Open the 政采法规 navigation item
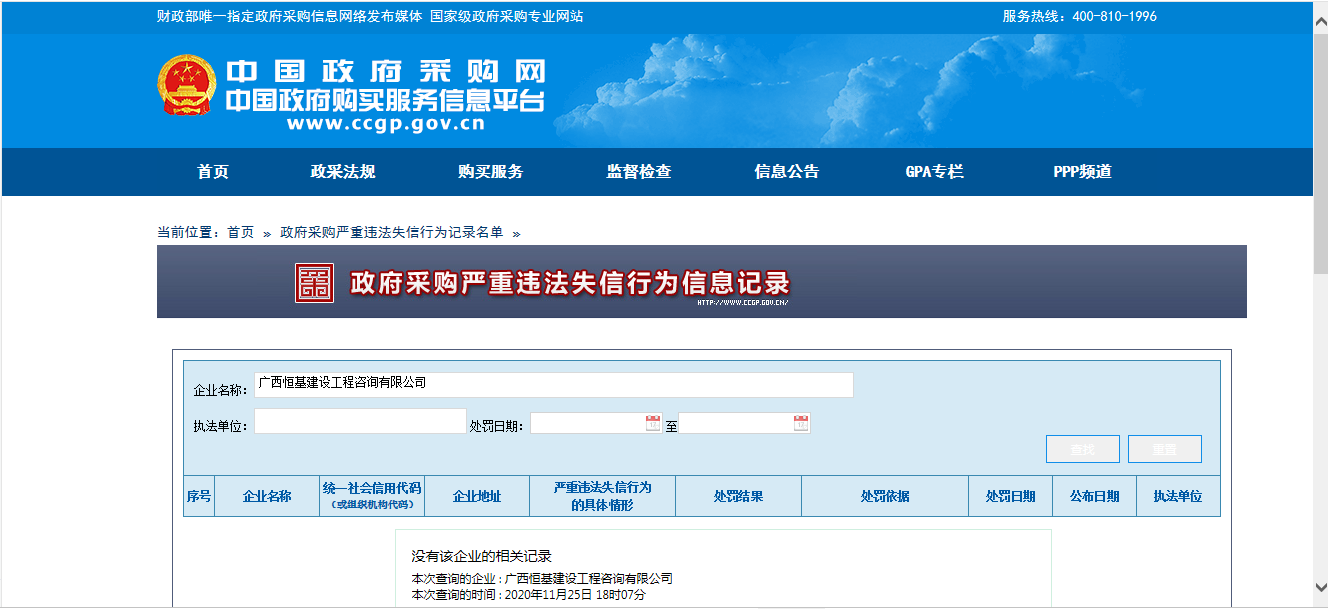Screen dimensions: 1328x609 click(x=343, y=172)
